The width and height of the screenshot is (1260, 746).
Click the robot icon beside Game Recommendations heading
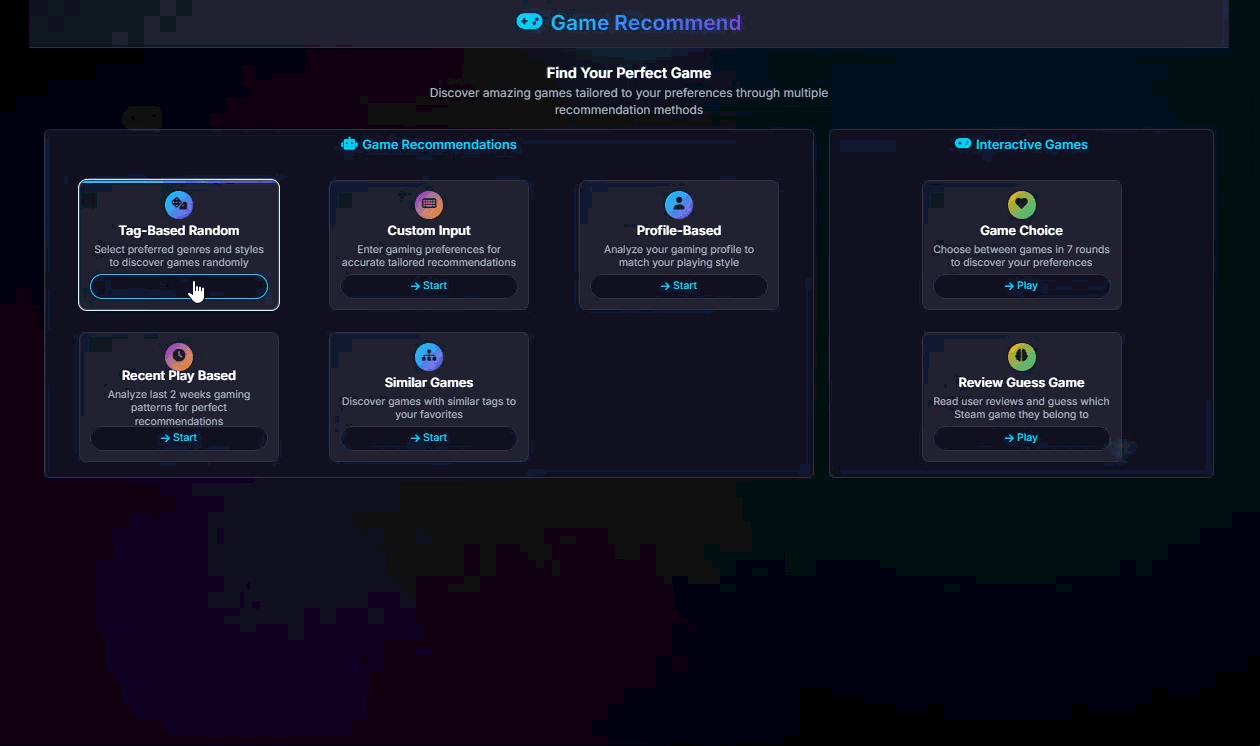coord(349,144)
